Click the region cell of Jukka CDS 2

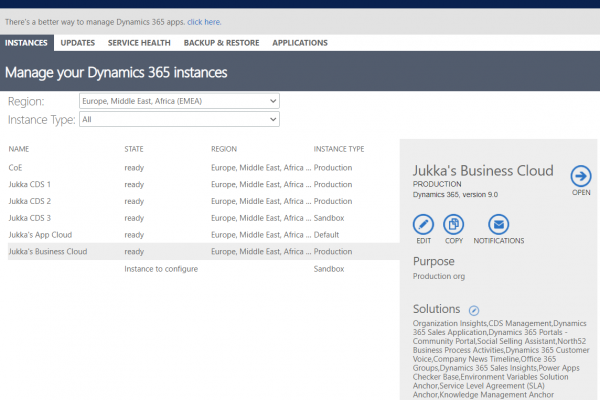coord(261,201)
